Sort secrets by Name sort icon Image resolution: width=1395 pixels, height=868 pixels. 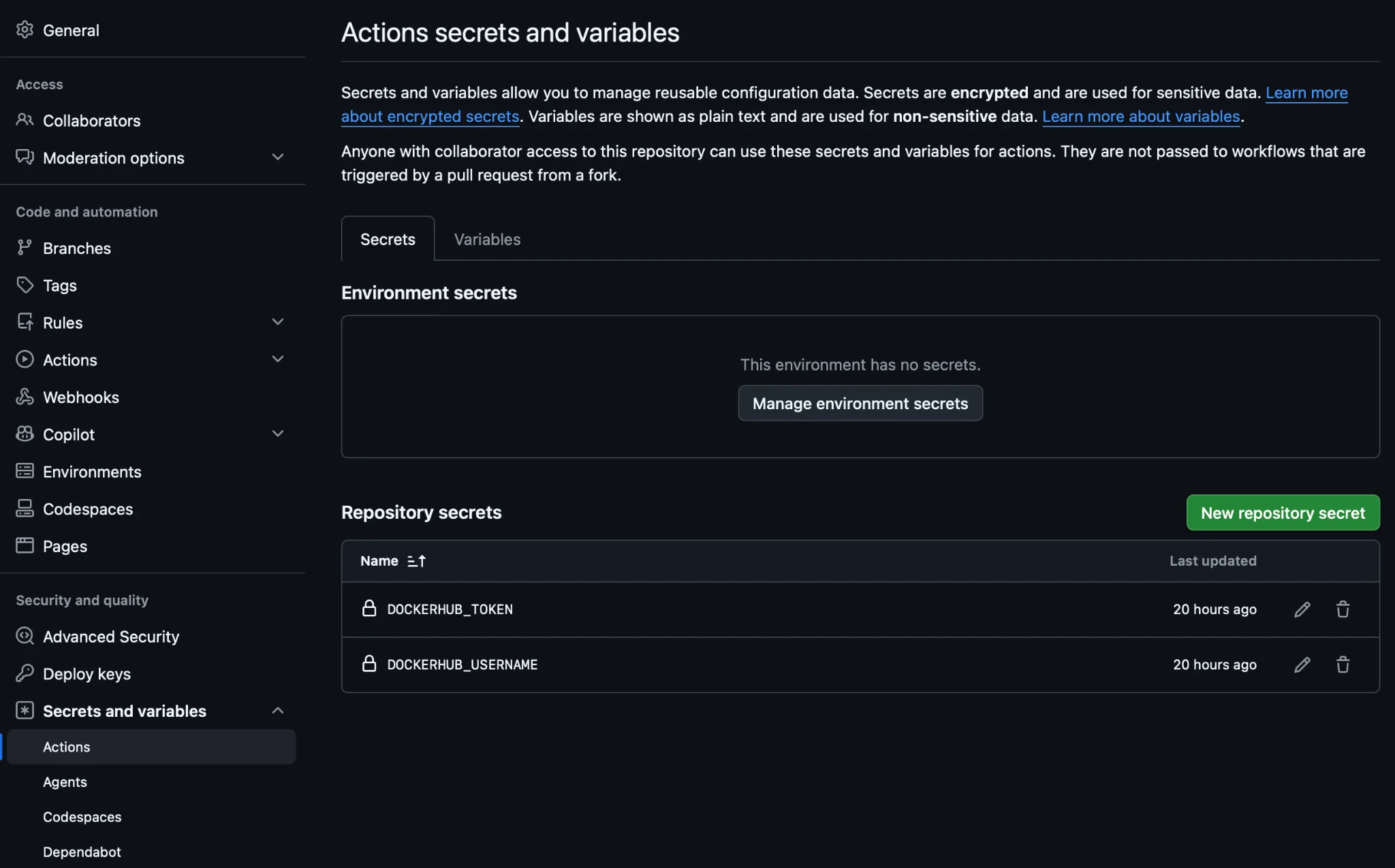416,561
